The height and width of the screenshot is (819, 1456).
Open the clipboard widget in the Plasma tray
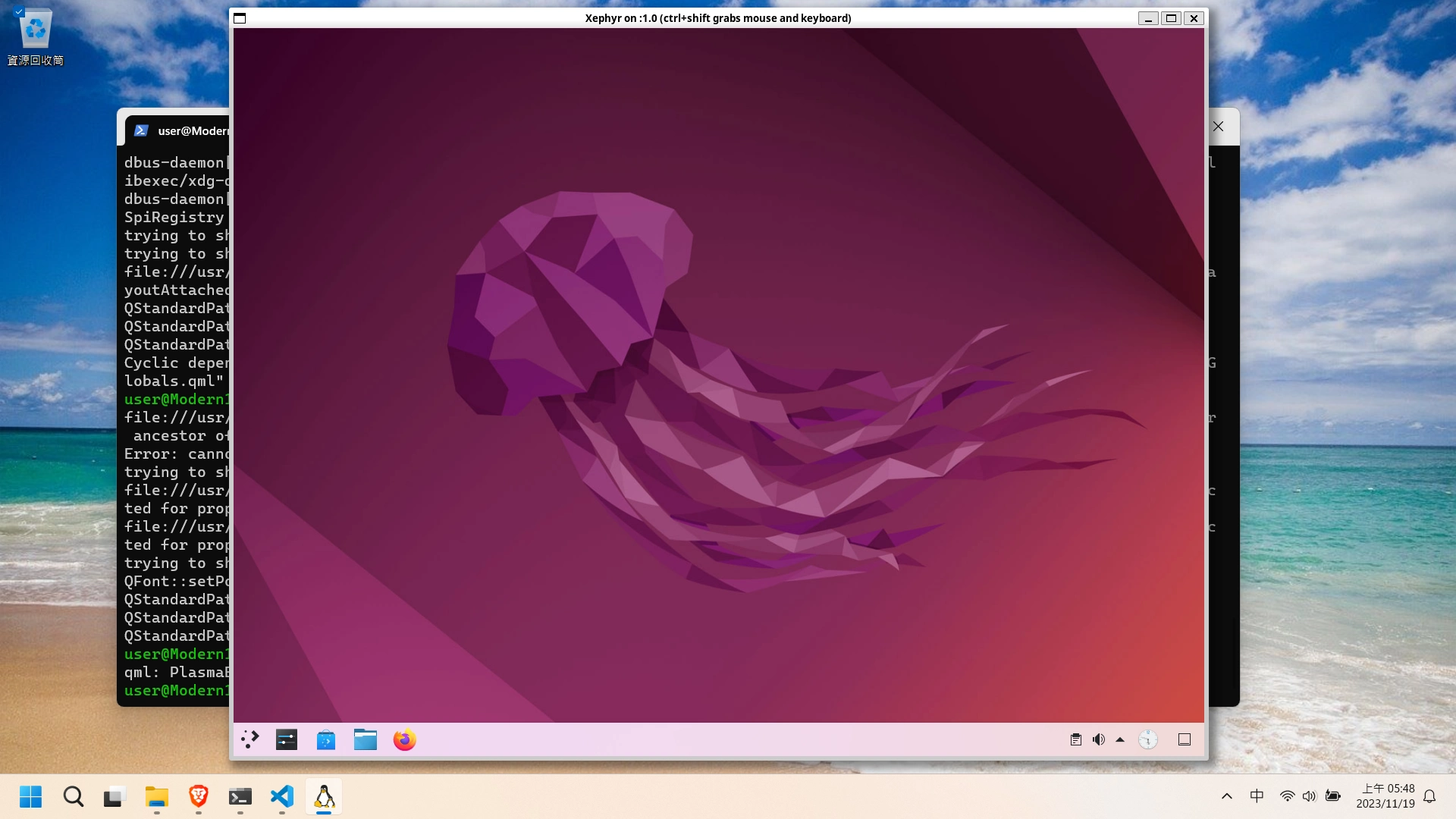click(1075, 739)
